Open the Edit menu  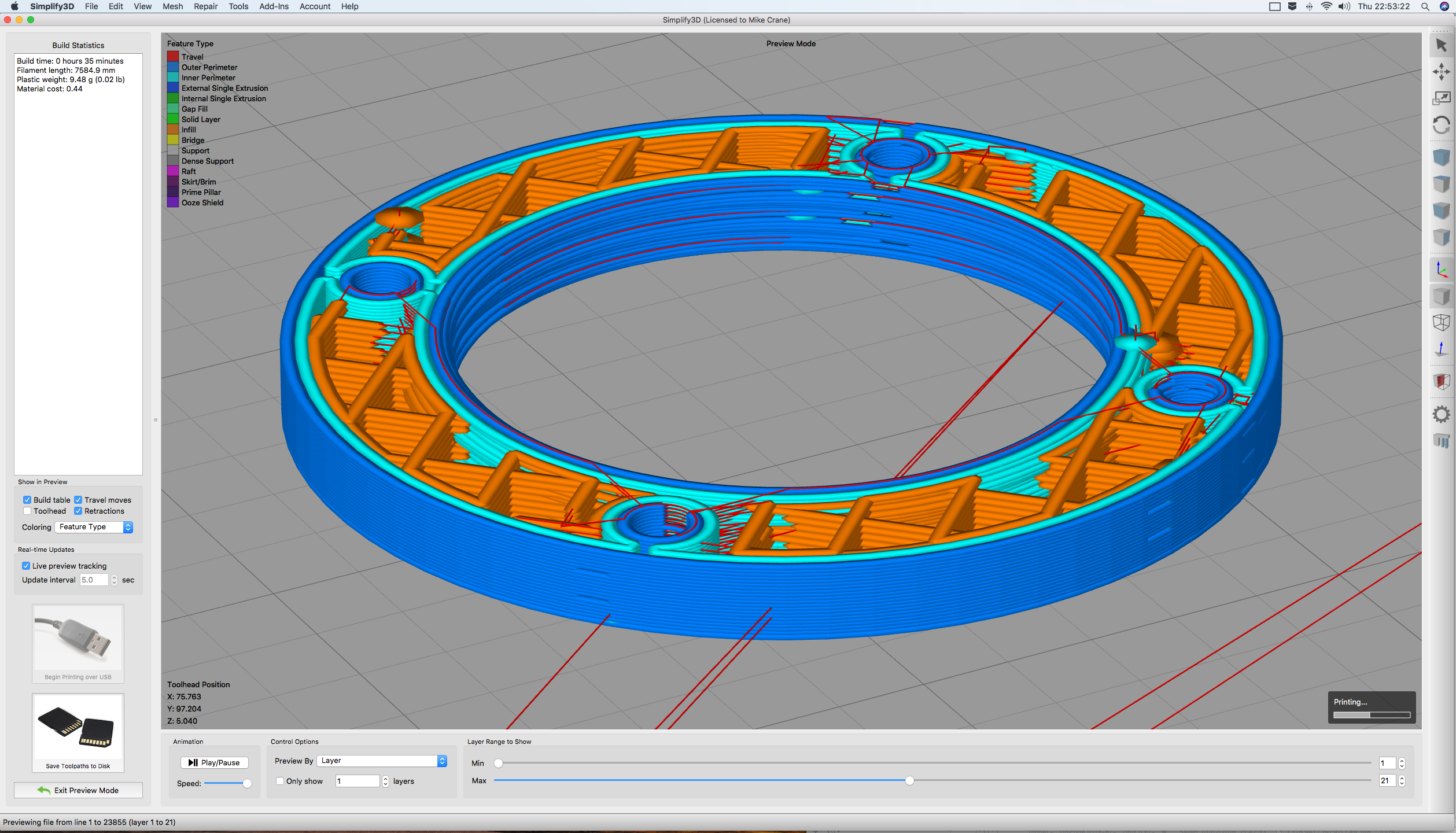(x=116, y=6)
